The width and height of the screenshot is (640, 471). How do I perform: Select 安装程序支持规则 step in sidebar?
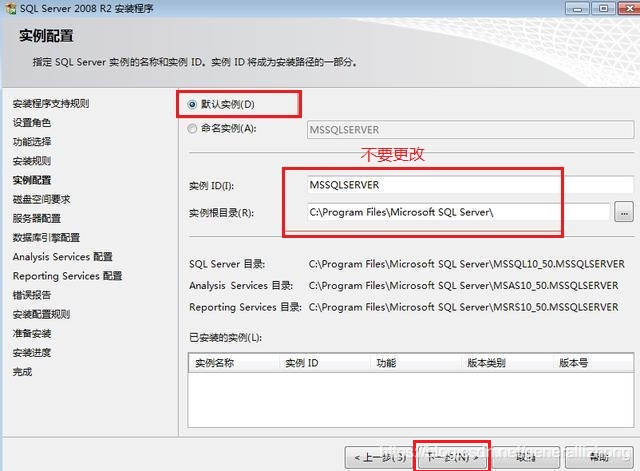point(51,104)
